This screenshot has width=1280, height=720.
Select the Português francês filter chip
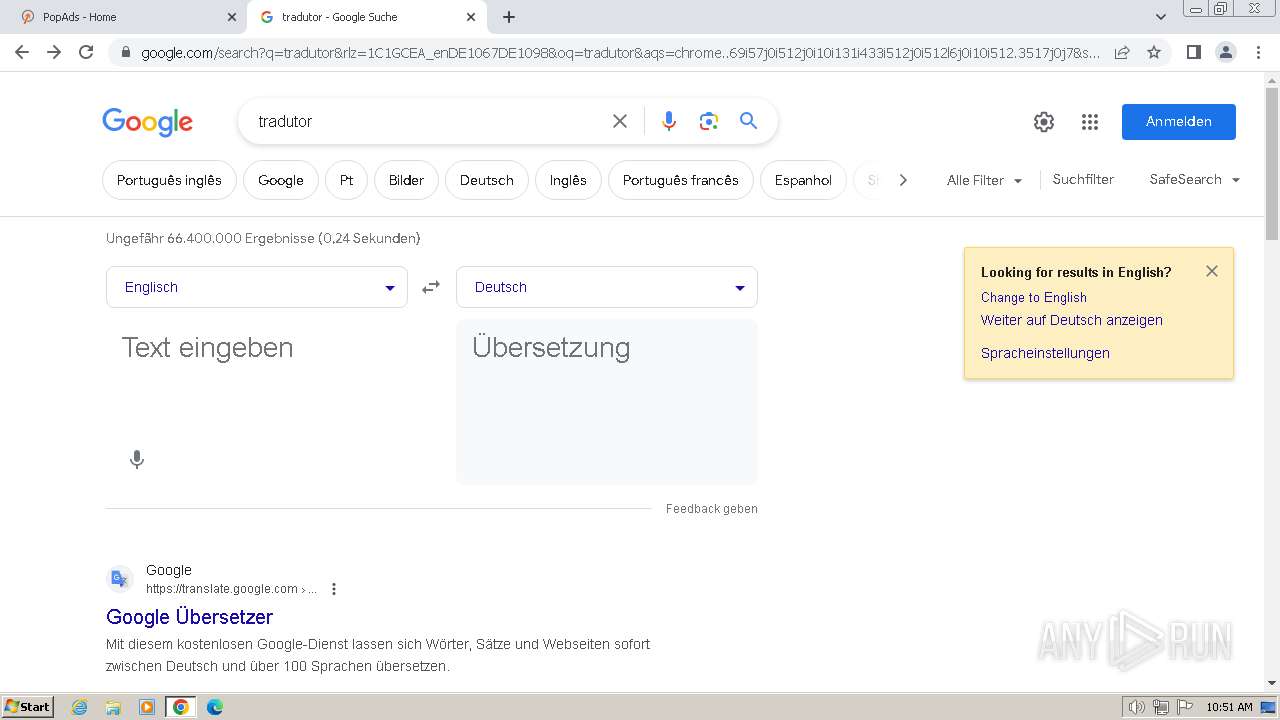click(681, 180)
